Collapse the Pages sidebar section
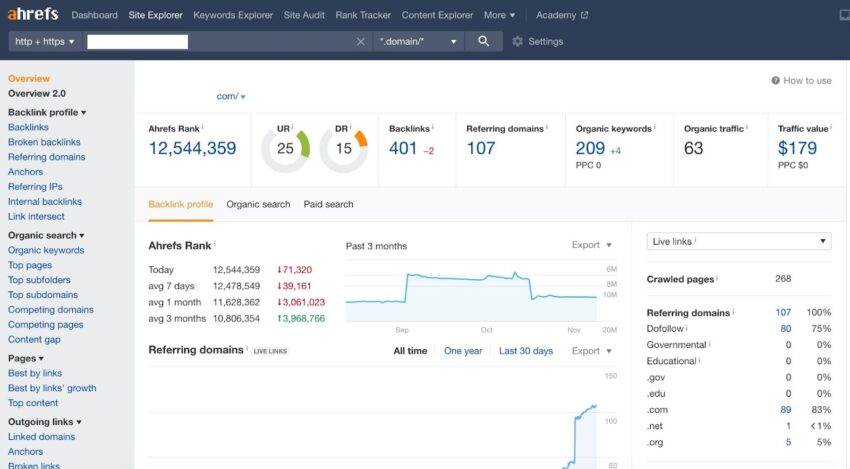850x469 pixels. click(x=26, y=358)
